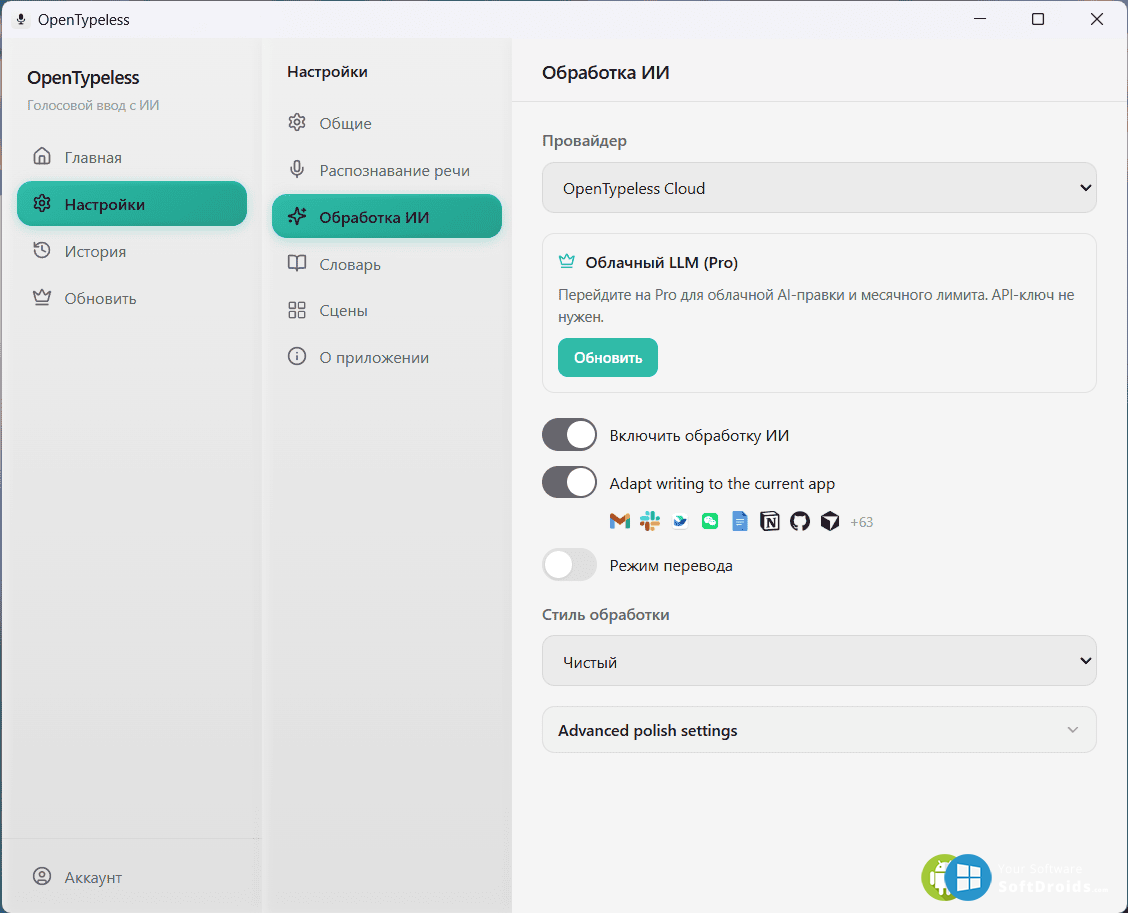Click the microphone icon beside Распознавание речи
Viewport: 1128px width, 913px height.
coord(296,169)
